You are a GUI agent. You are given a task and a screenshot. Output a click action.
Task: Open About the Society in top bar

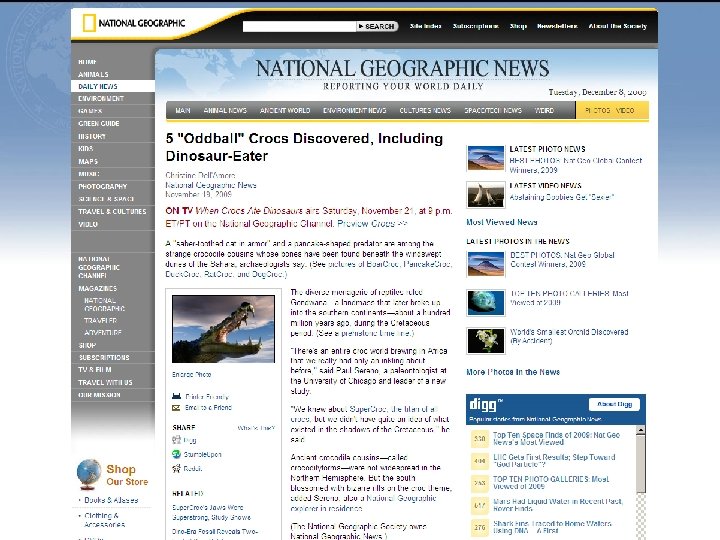point(618,26)
